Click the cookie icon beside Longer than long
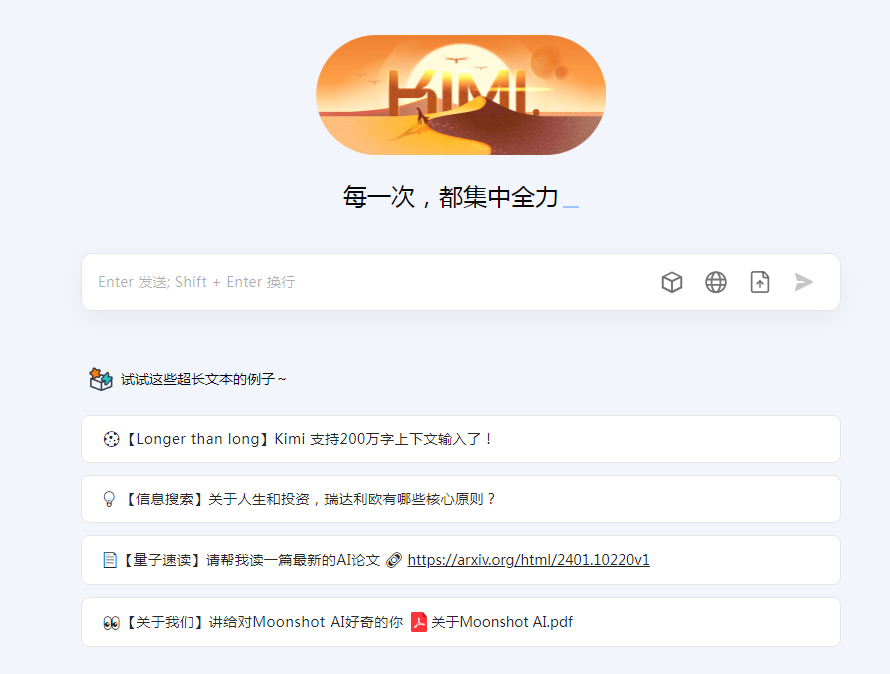 point(111,439)
